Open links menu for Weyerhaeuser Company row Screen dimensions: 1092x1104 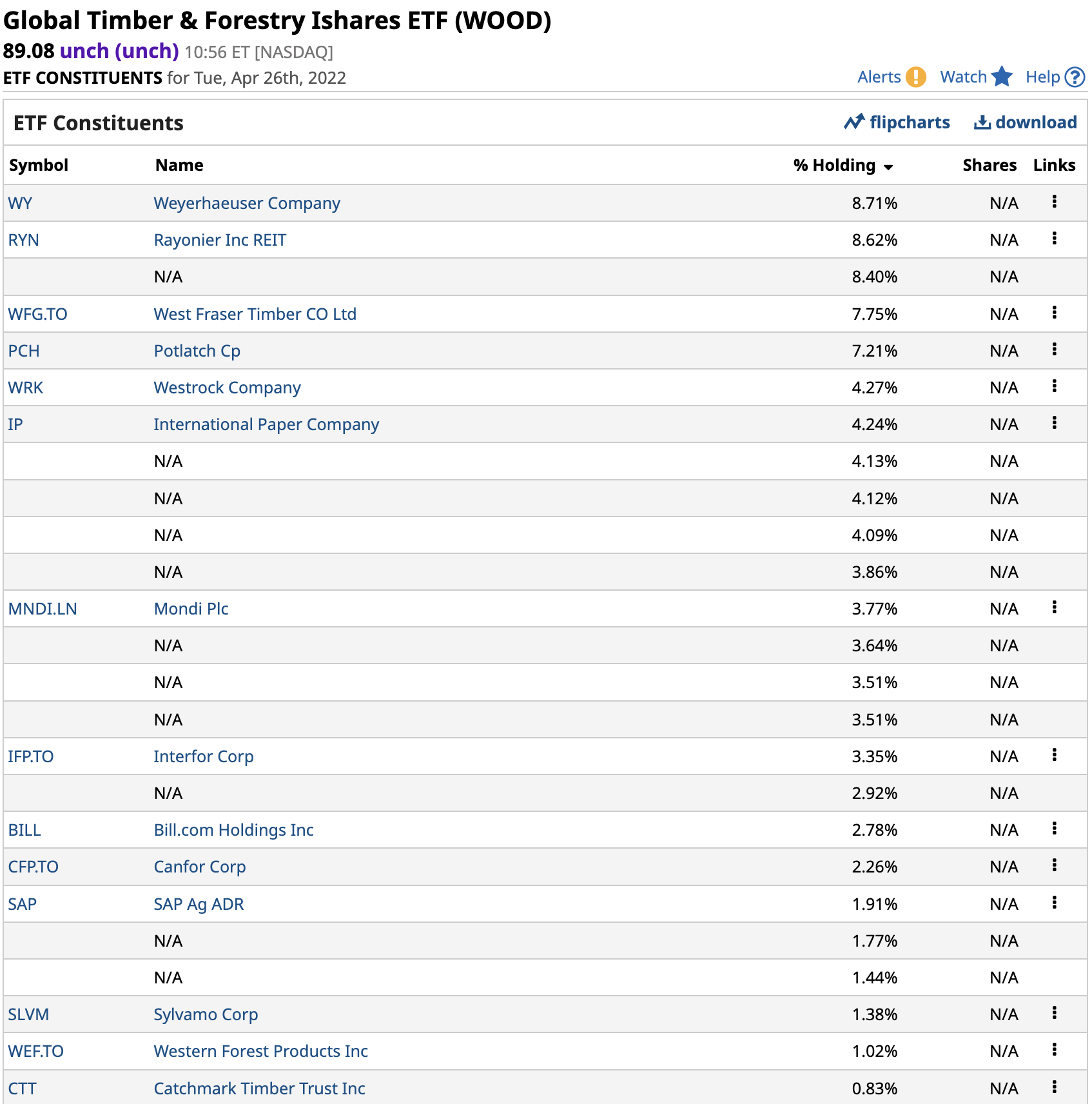point(1054,202)
